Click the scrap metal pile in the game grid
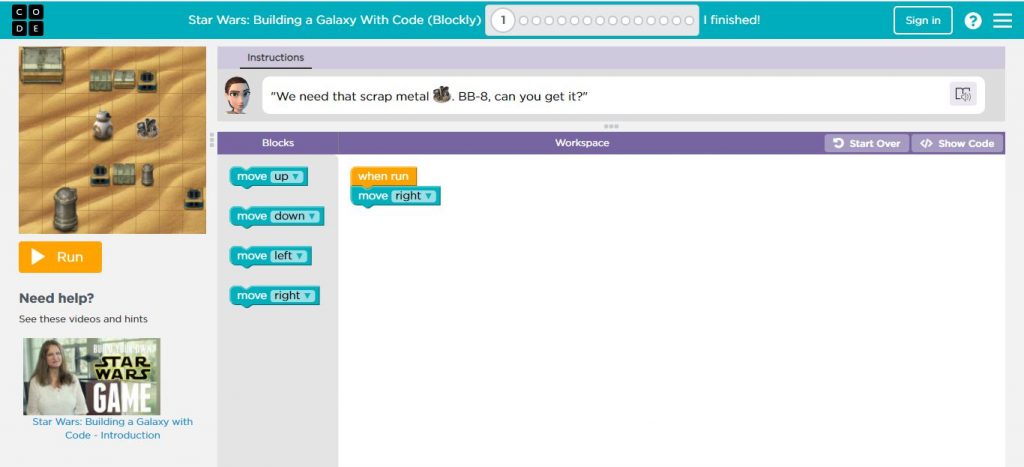The width and height of the screenshot is (1024, 467). pyautogui.click(x=147, y=127)
